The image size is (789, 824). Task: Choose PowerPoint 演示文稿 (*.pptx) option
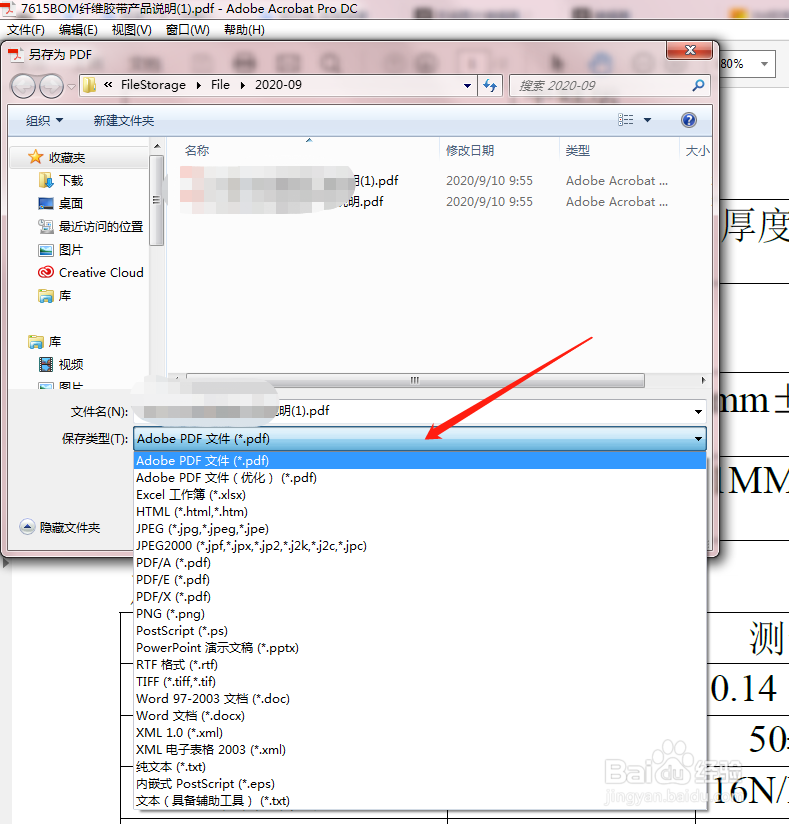pyautogui.click(x=419, y=648)
